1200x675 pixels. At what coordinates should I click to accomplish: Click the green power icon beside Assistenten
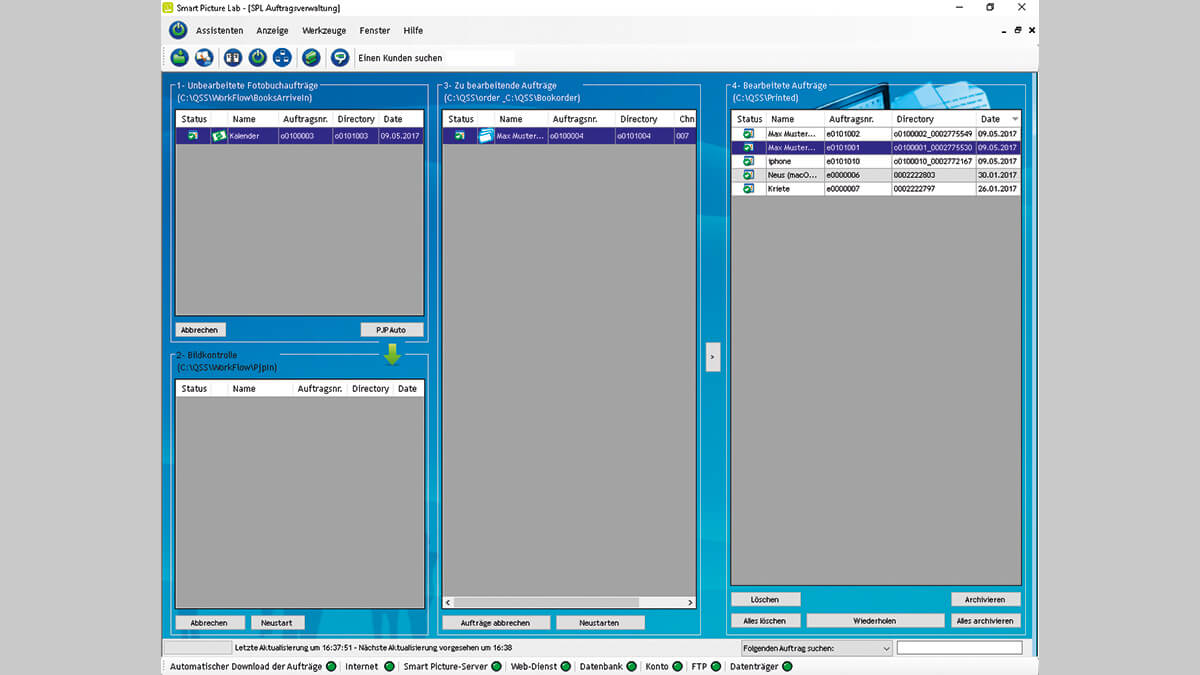178,30
